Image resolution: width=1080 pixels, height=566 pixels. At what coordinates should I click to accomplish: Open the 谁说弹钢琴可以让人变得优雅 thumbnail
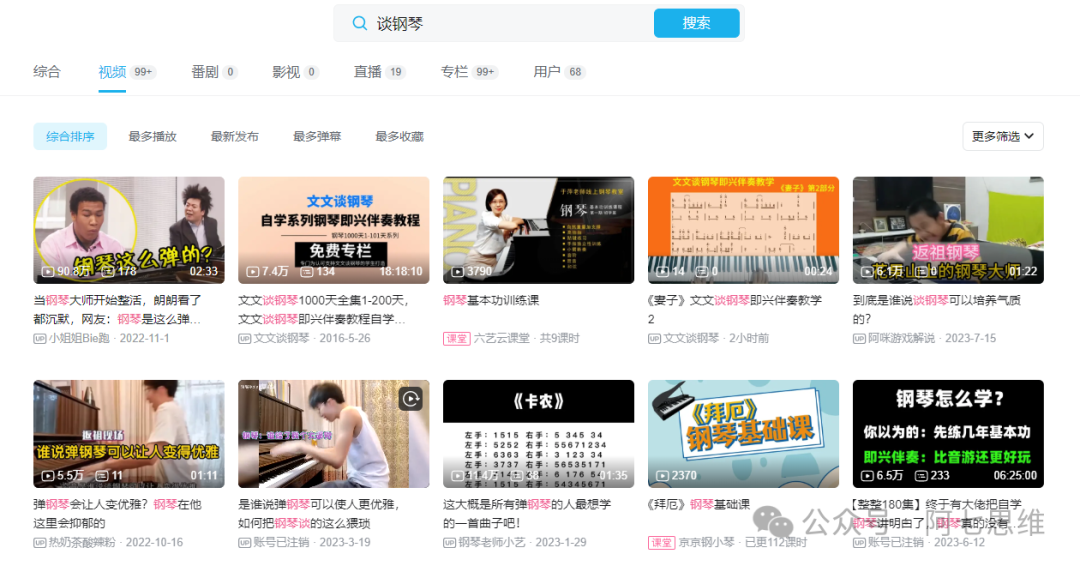tap(129, 434)
